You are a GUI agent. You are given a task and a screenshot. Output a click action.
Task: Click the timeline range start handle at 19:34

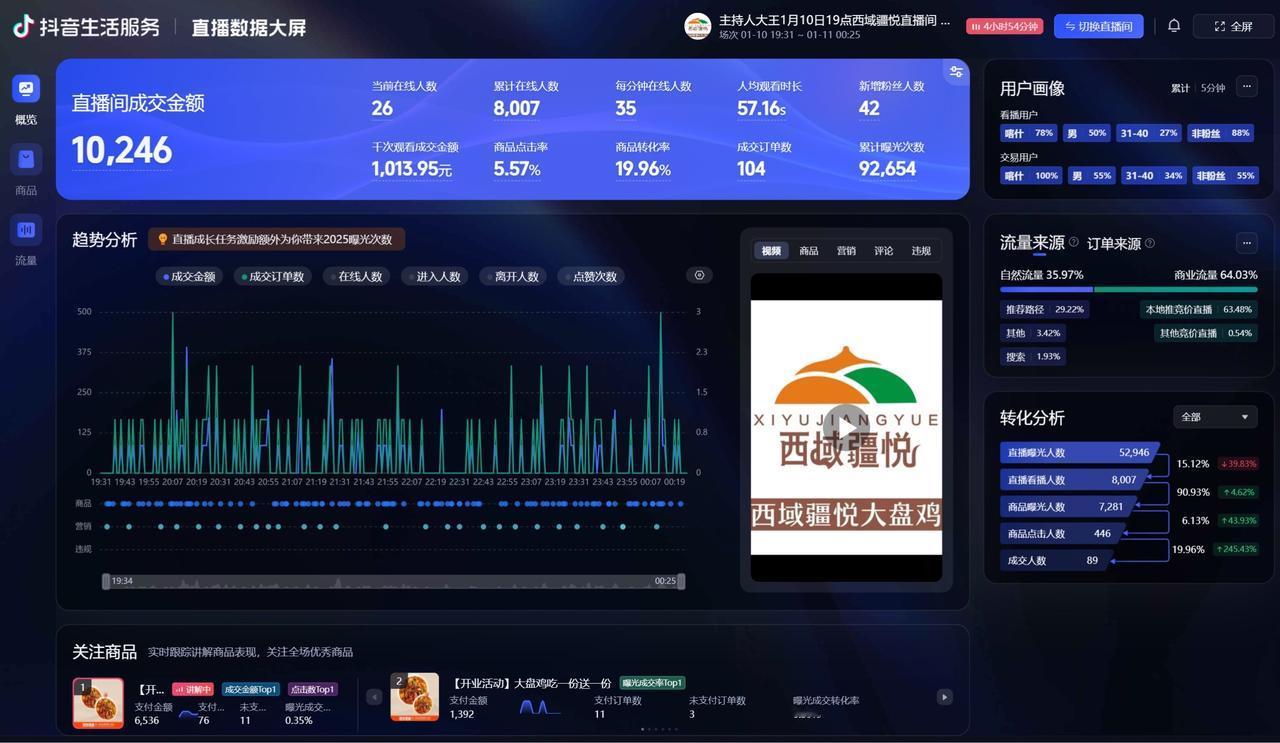pyautogui.click(x=106, y=581)
